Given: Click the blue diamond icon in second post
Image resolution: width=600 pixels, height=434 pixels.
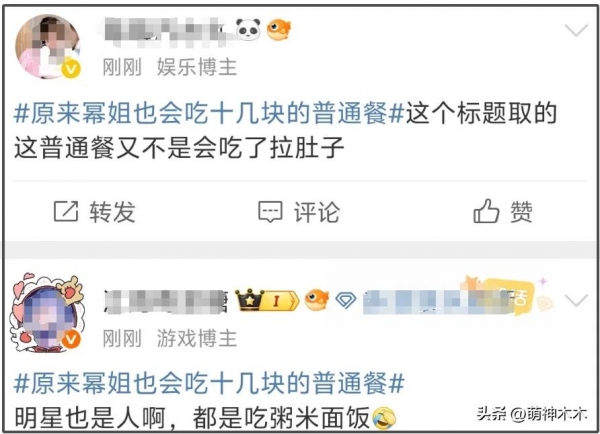Looking at the screenshot, I should pos(346,300).
